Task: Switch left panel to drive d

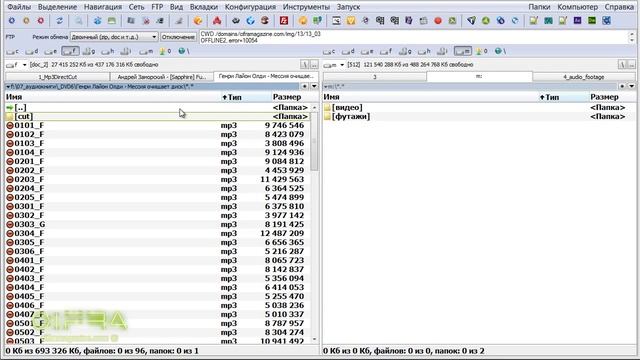Action: (x=32, y=51)
